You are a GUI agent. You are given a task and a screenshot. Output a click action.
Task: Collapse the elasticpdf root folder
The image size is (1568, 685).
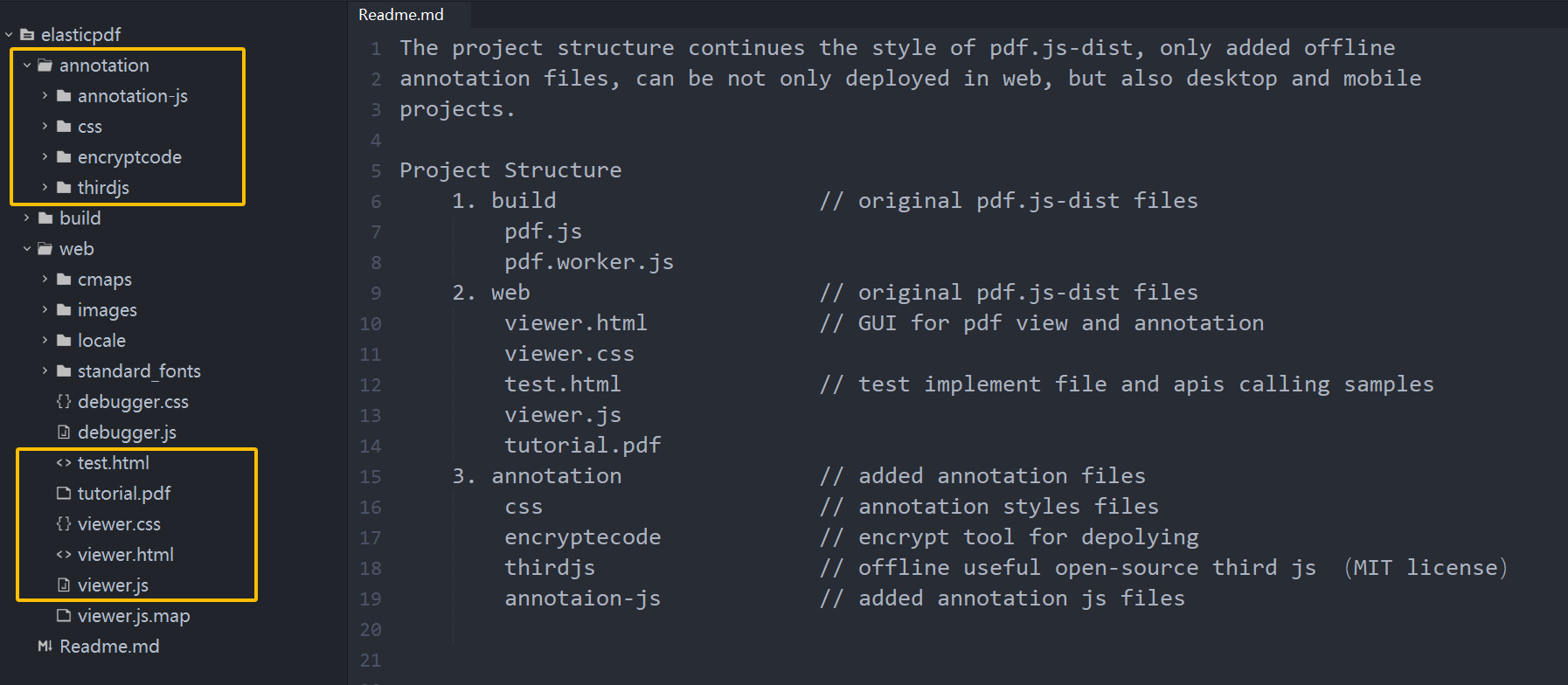(9, 34)
